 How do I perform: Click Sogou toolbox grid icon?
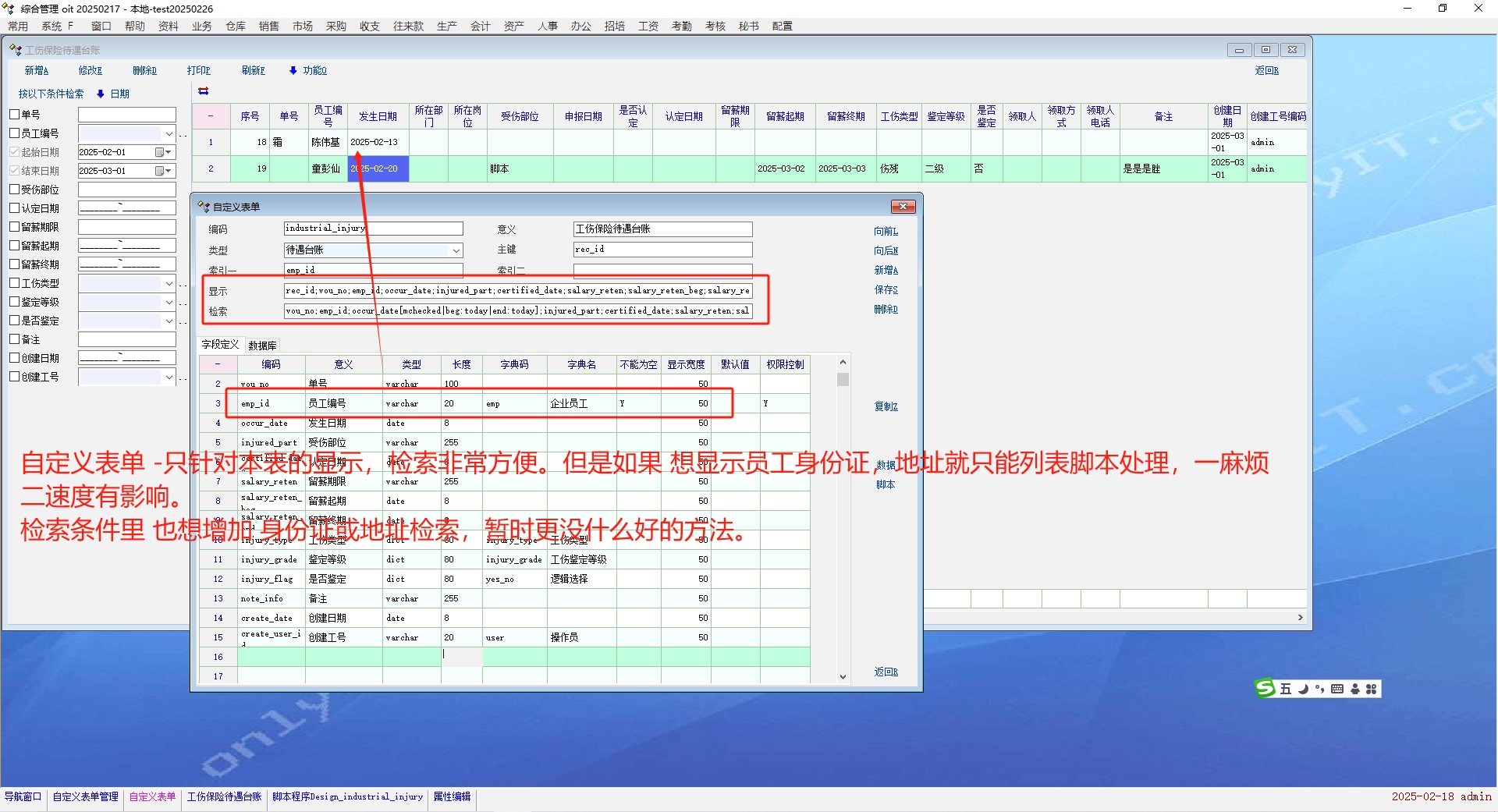pos(1371,689)
